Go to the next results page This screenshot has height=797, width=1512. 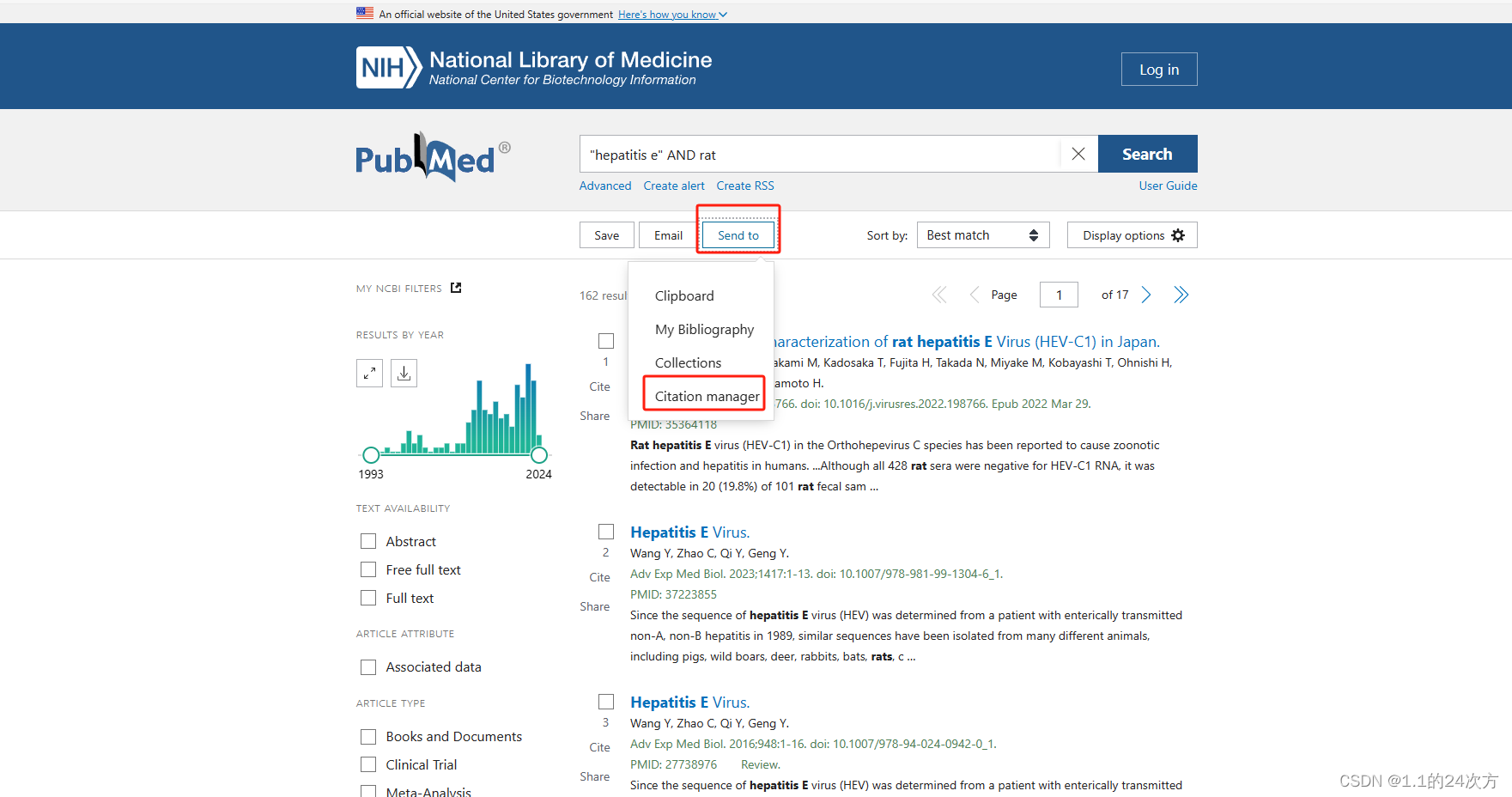pyautogui.click(x=1146, y=295)
